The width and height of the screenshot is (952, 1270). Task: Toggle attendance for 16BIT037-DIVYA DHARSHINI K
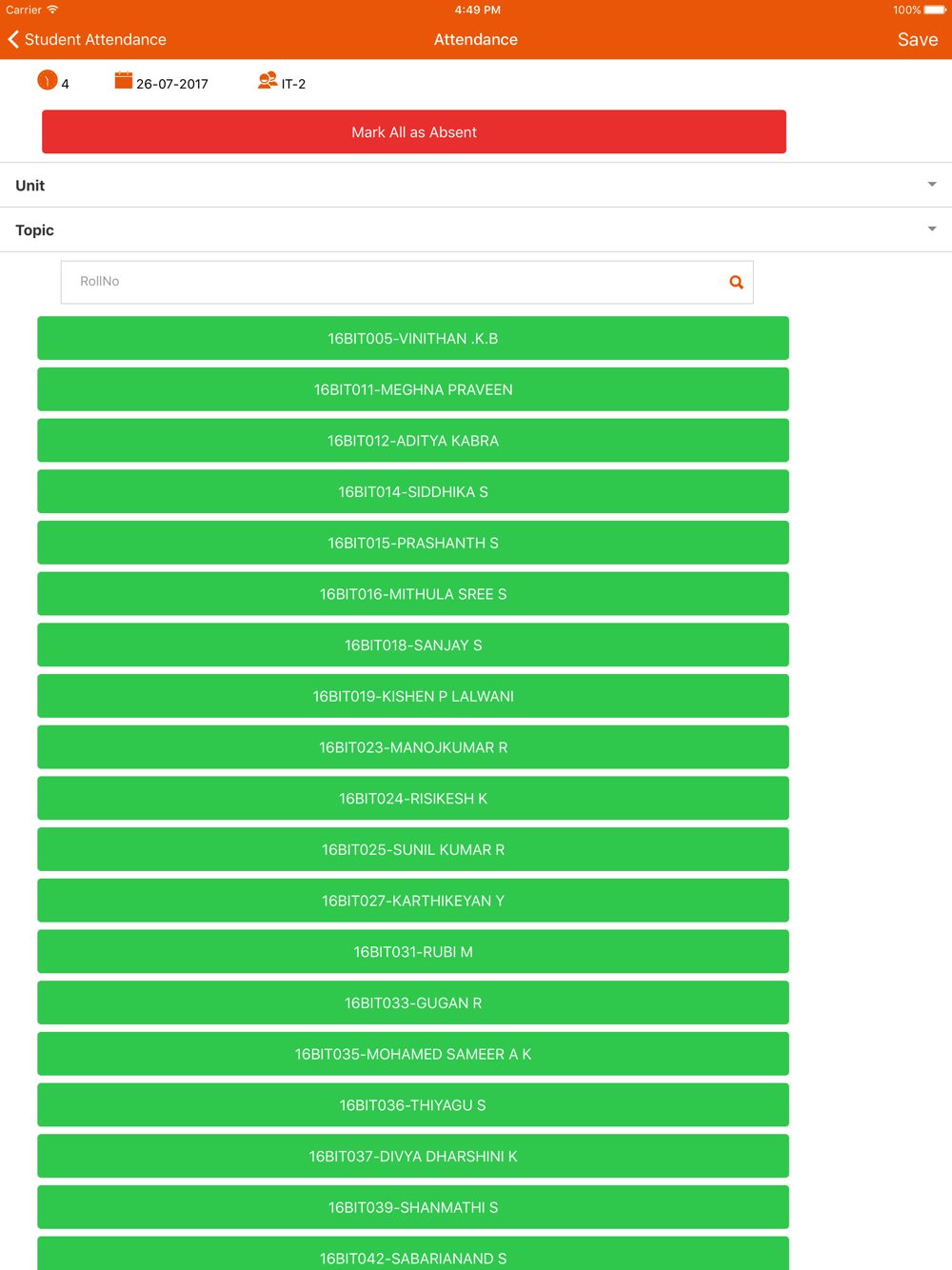(413, 1156)
